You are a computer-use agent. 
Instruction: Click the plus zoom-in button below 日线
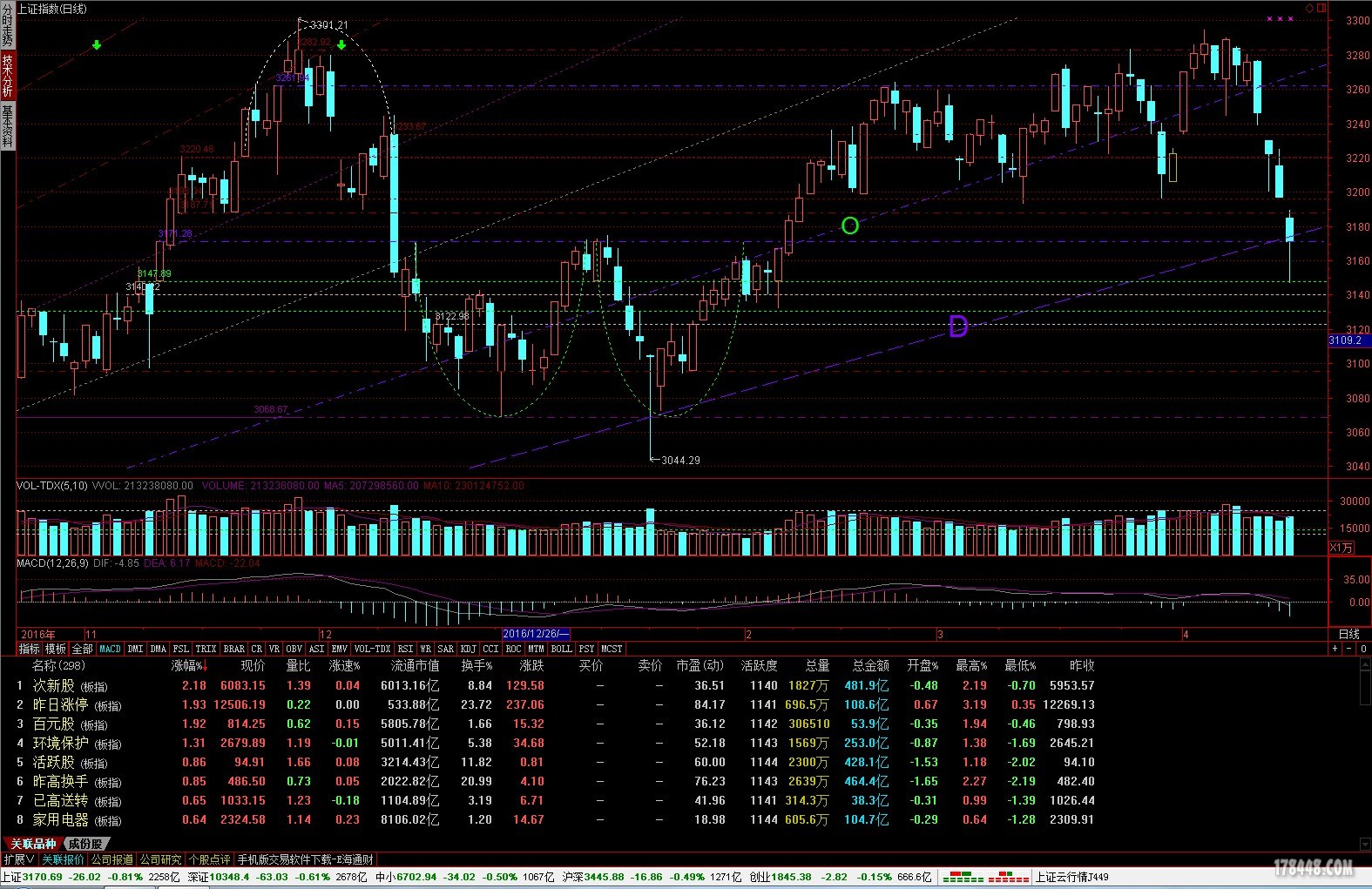(1335, 649)
